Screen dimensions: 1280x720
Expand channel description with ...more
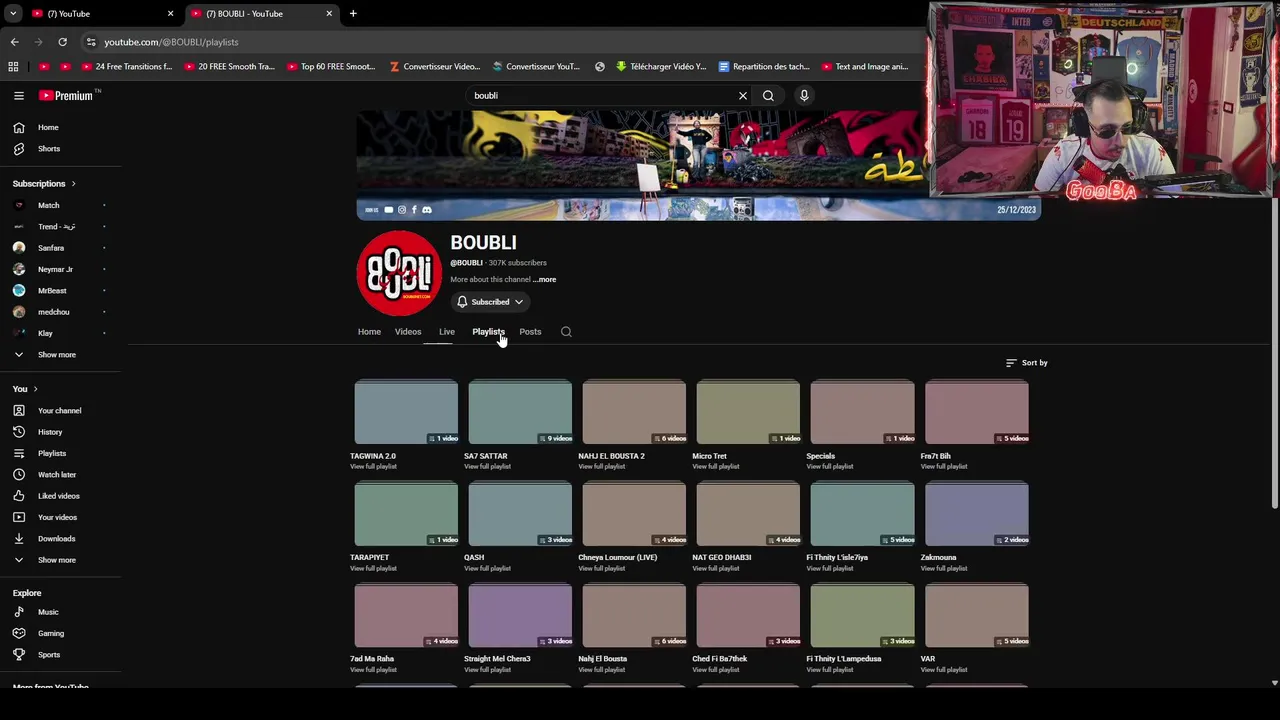click(x=544, y=280)
